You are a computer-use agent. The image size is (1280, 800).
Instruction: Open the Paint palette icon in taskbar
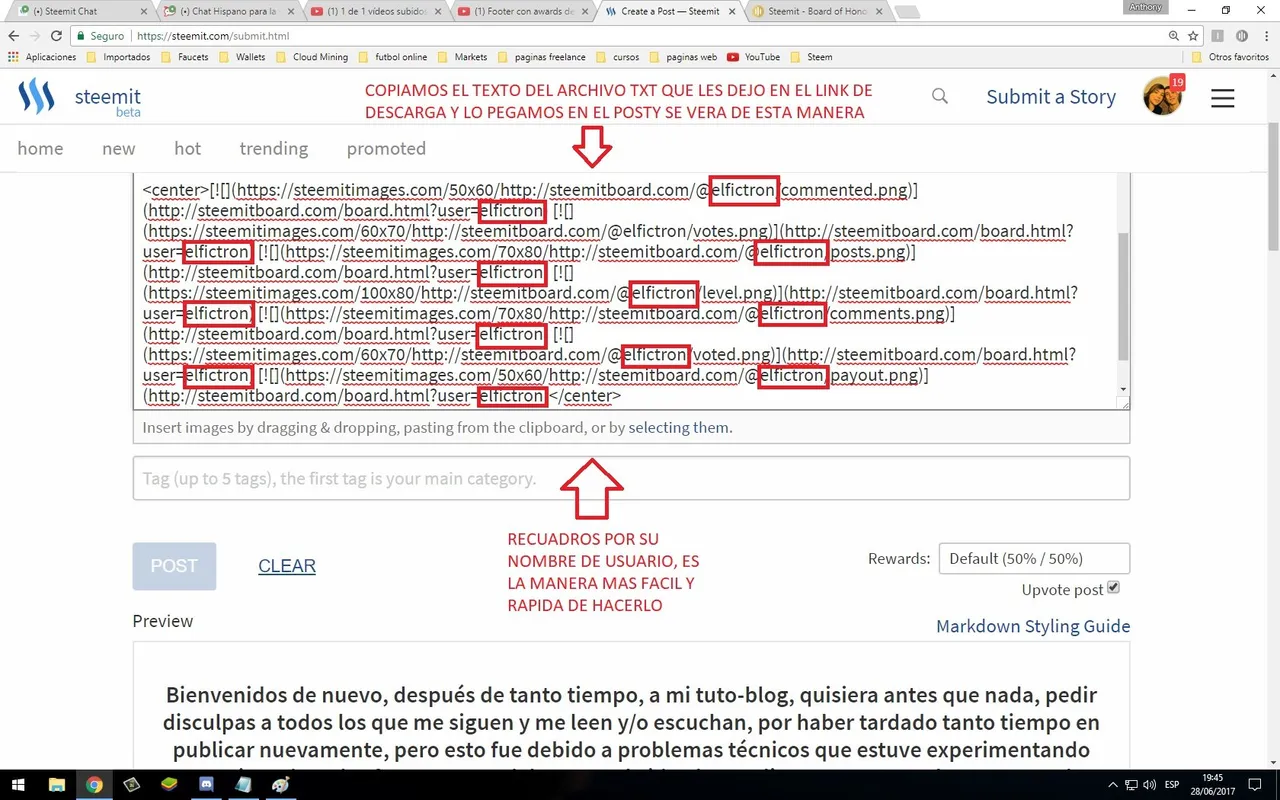pyautogui.click(x=282, y=785)
